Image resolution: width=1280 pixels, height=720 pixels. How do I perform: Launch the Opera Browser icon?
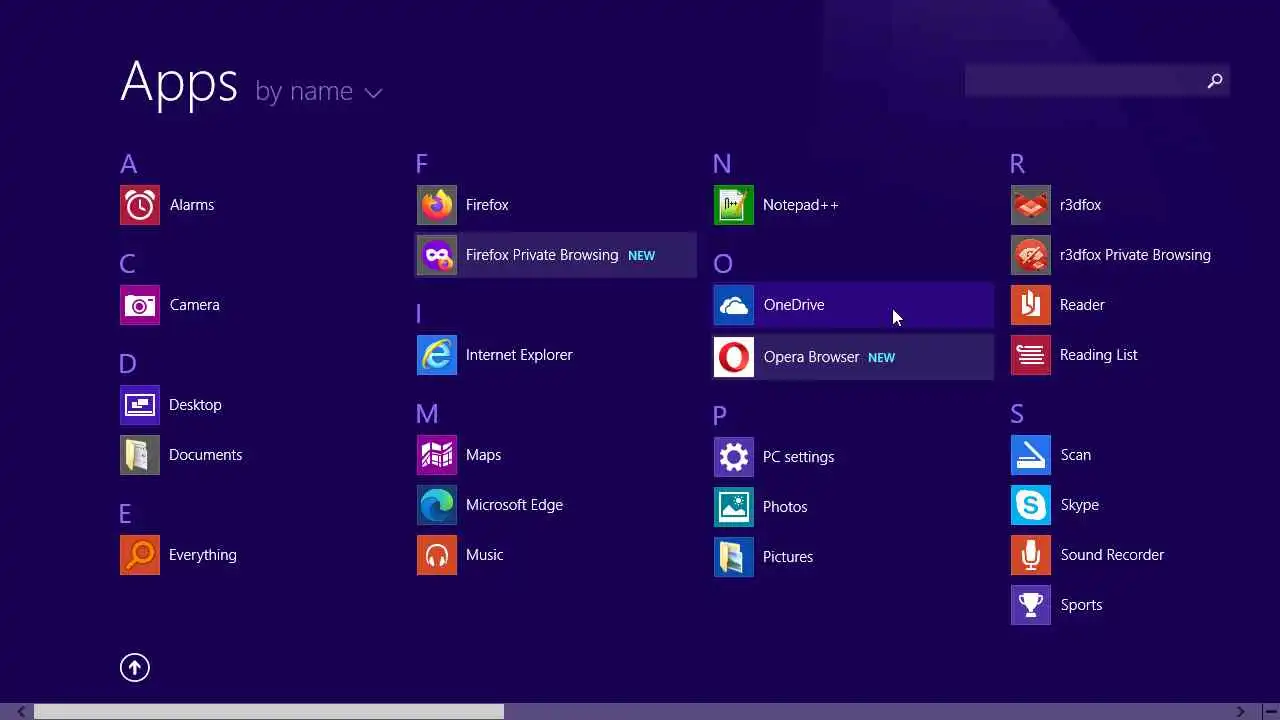(x=734, y=357)
